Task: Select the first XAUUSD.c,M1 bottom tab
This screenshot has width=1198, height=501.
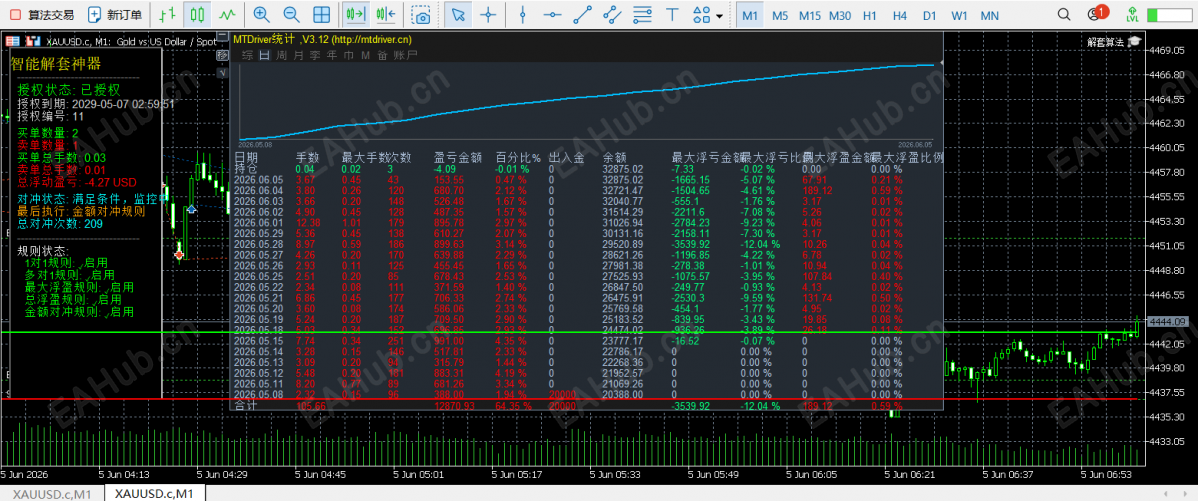Action: (51, 493)
